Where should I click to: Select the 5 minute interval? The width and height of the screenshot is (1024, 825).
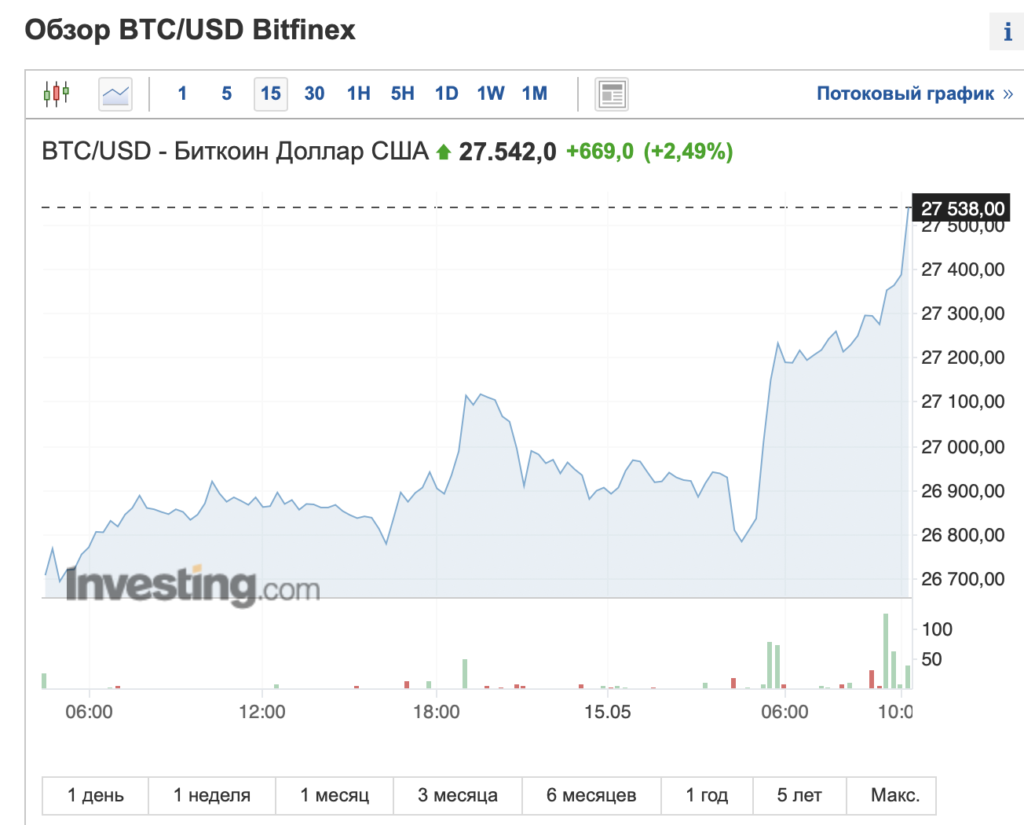227,93
